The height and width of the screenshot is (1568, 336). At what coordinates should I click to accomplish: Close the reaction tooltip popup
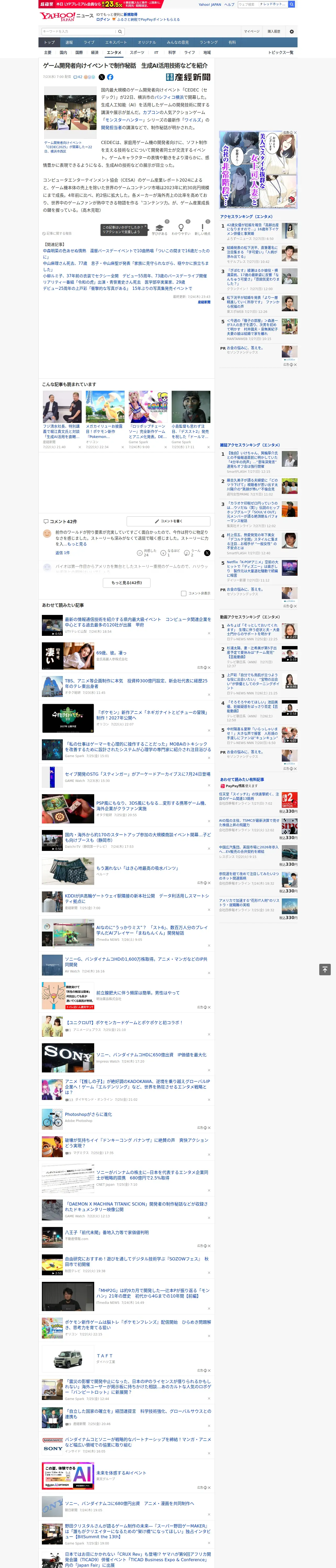pyautogui.click(x=146, y=226)
